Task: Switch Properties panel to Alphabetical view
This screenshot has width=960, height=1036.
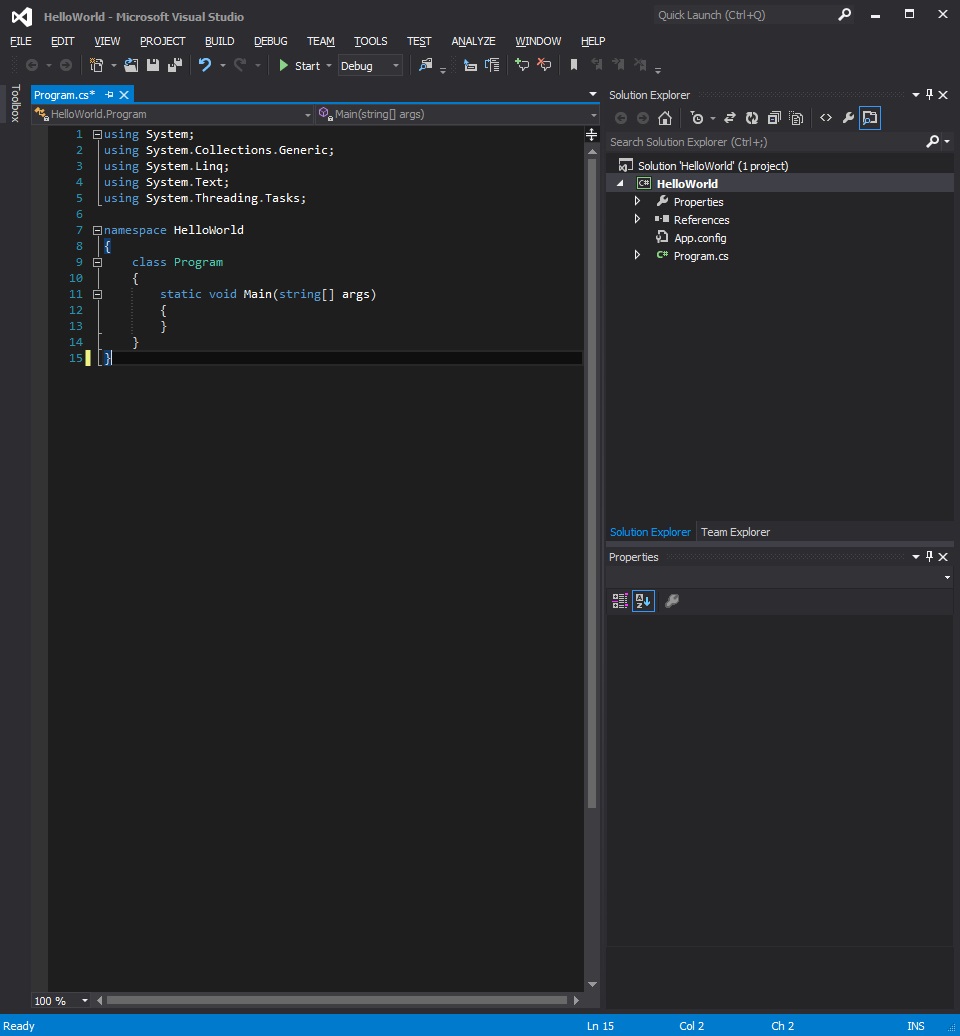Action: (x=643, y=601)
